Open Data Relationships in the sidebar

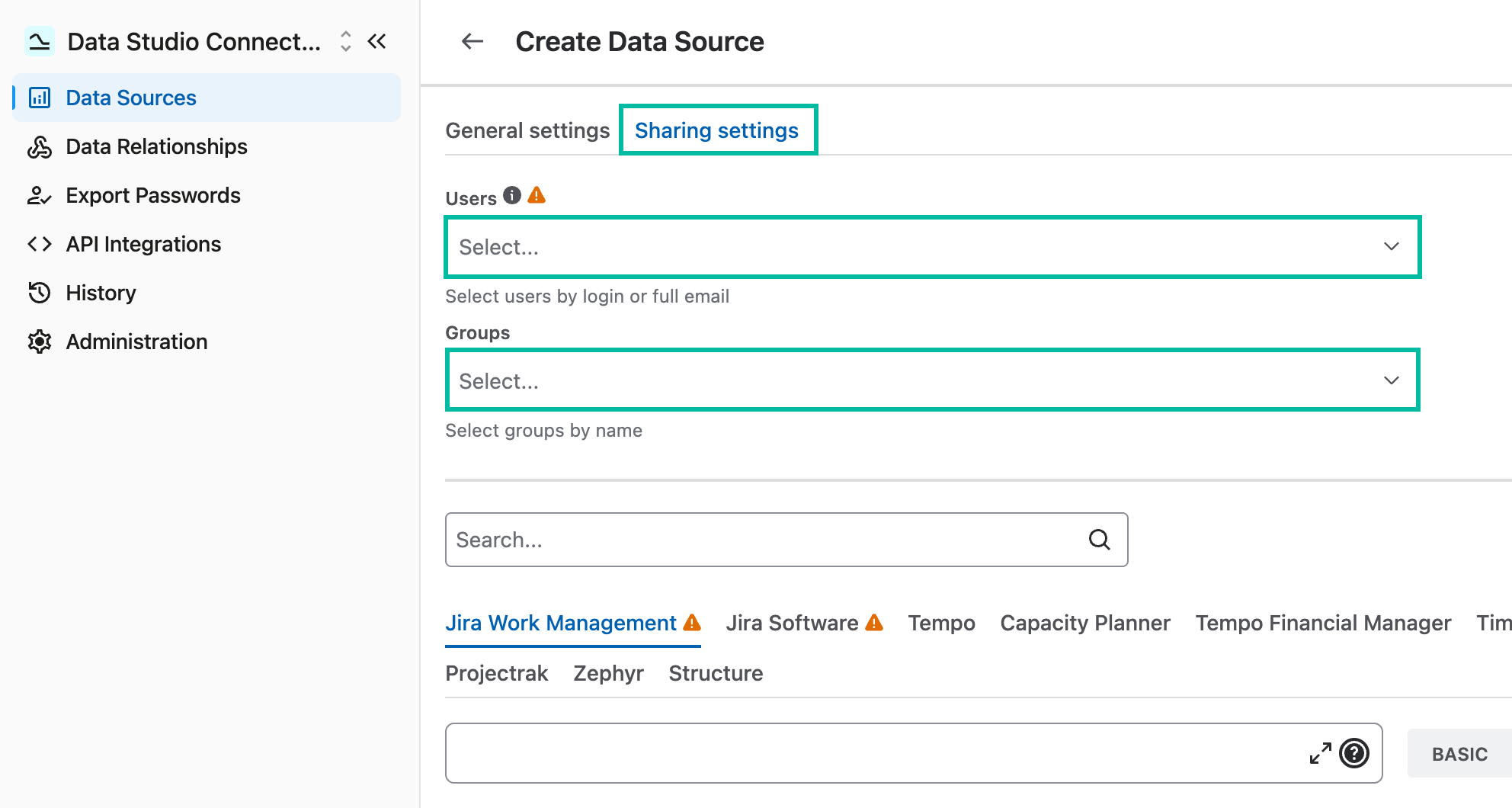[207, 146]
